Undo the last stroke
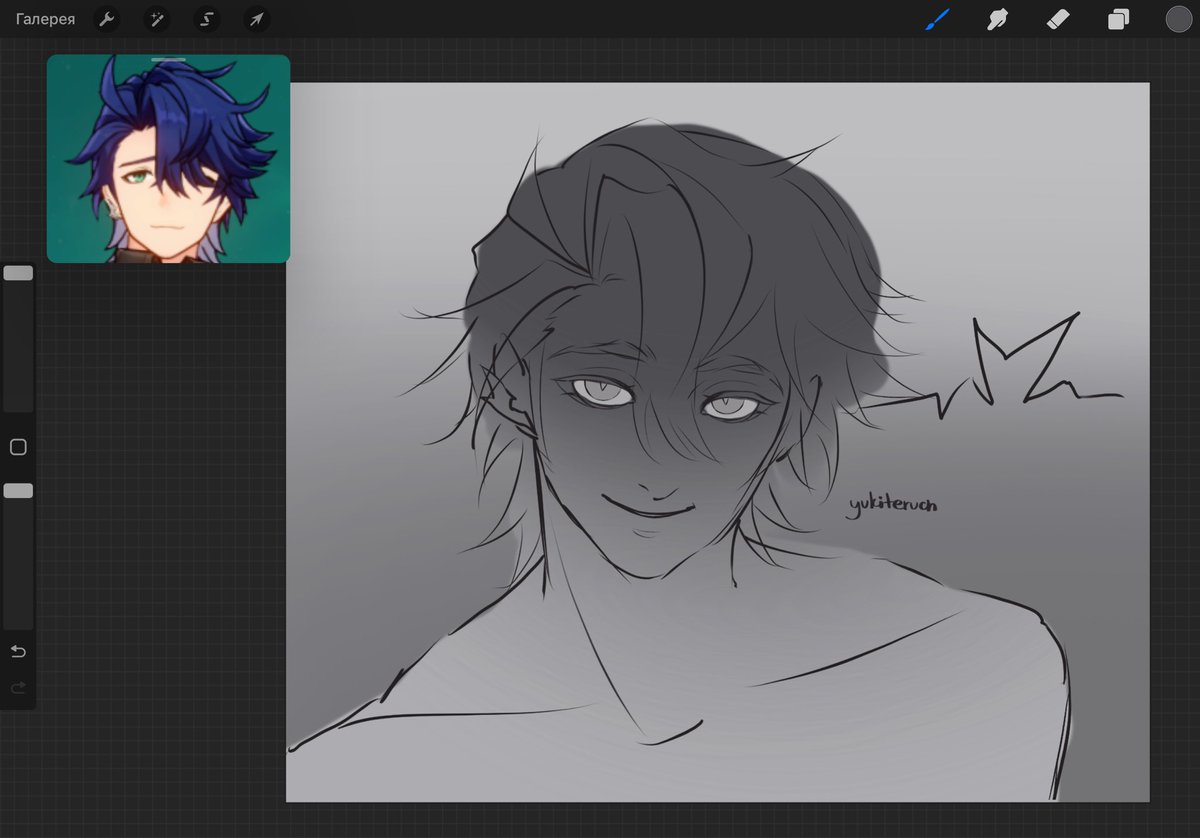The image size is (1200, 838). tap(18, 652)
